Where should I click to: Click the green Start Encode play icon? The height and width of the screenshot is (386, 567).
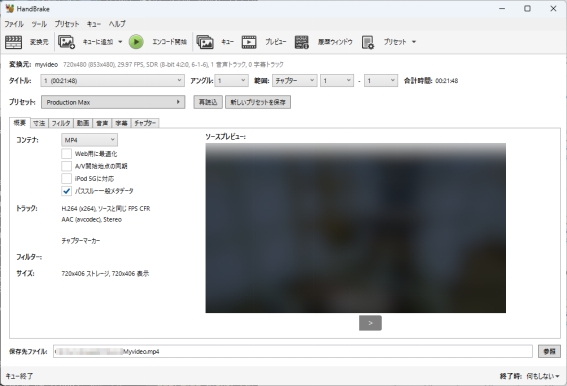[x=136, y=42]
